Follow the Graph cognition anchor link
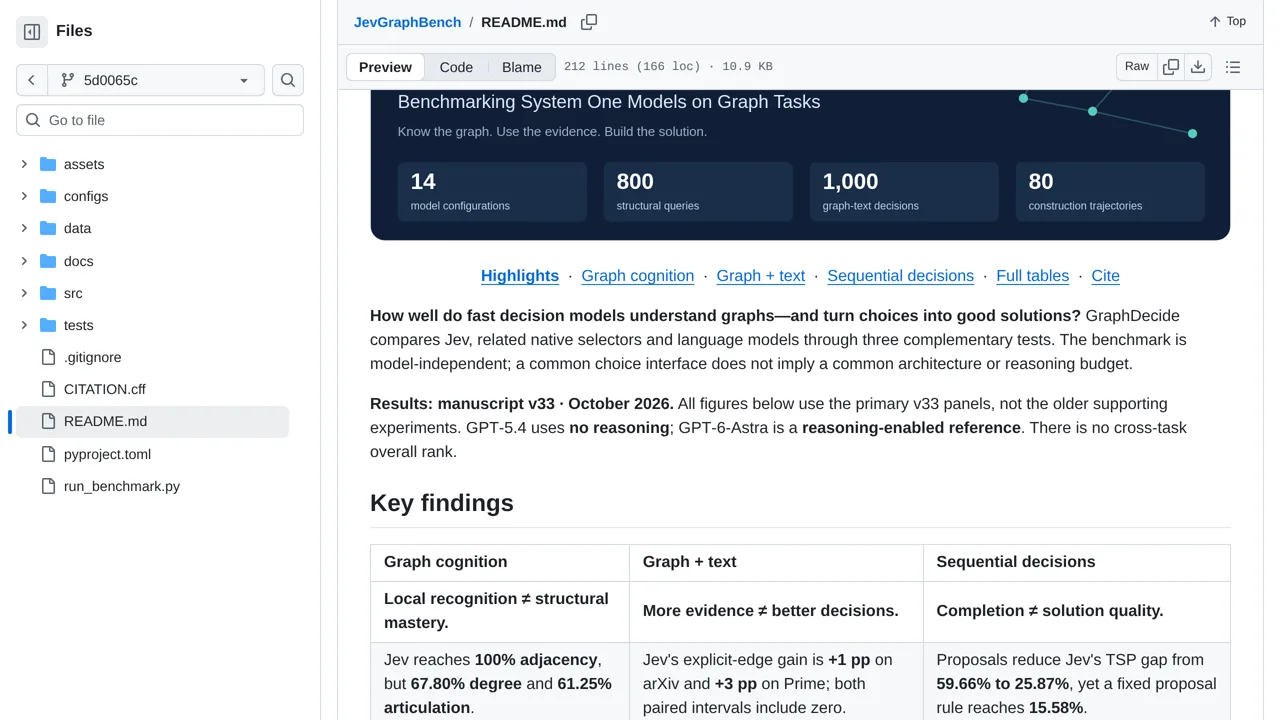Screen dimensions: 1280x720 (638, 276)
